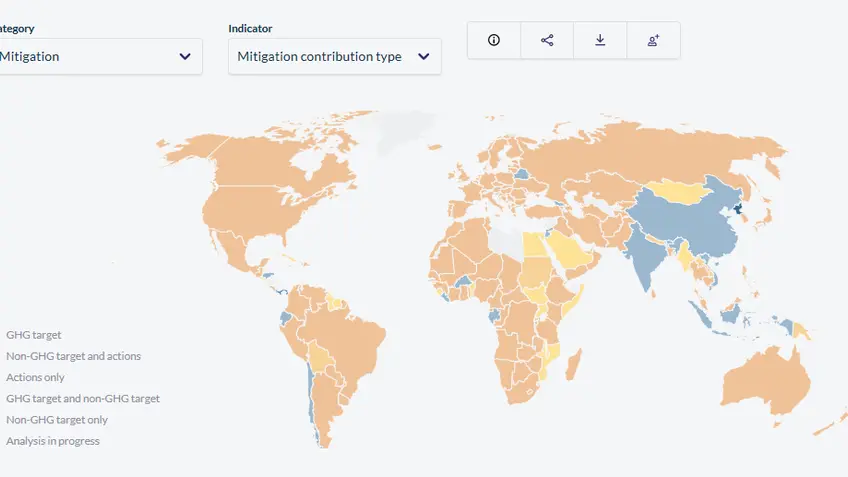Select Analysis in progress legend entry
This screenshot has height=477, width=848.
click(53, 441)
